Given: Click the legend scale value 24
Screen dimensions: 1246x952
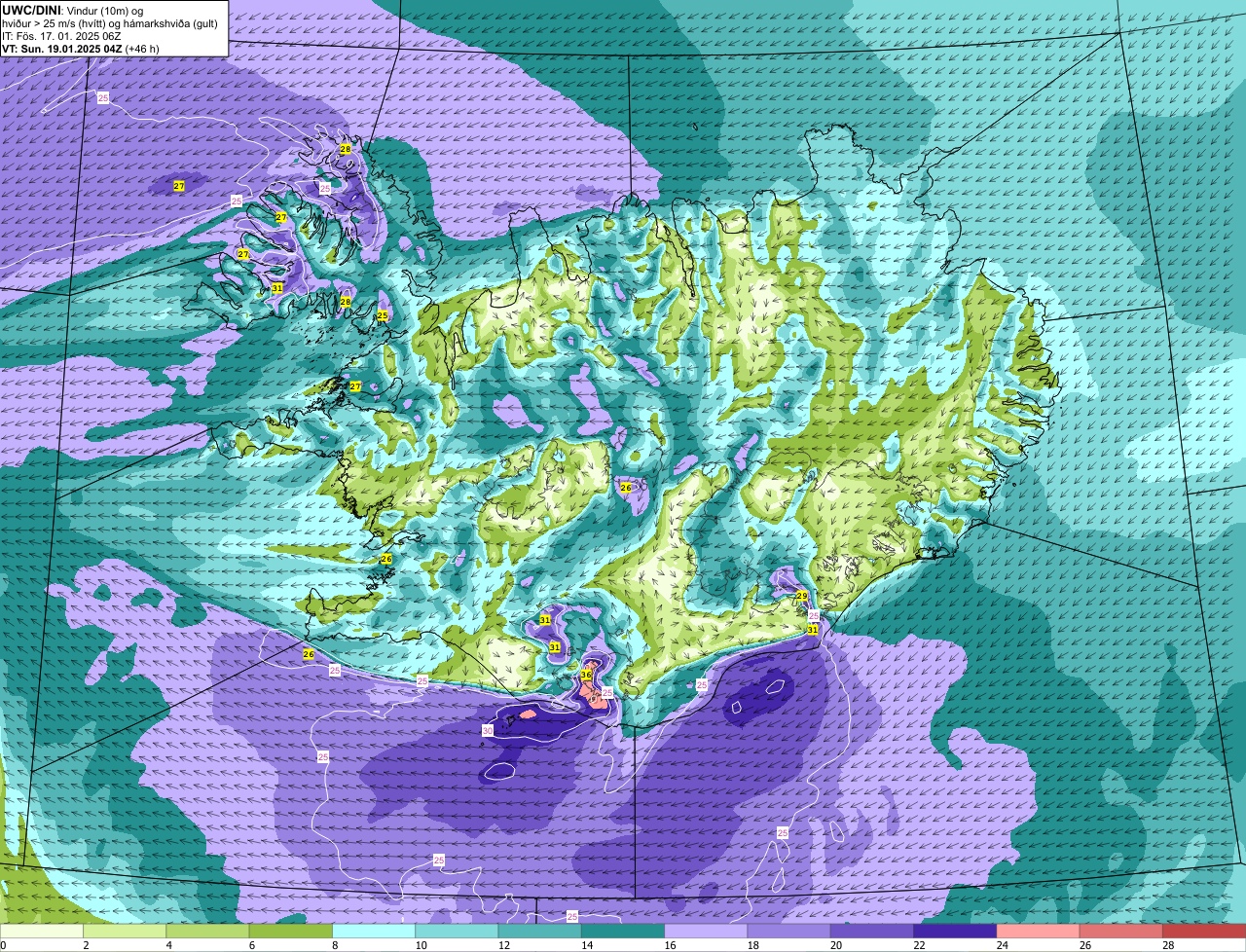Looking at the screenshot, I should point(1002,945).
